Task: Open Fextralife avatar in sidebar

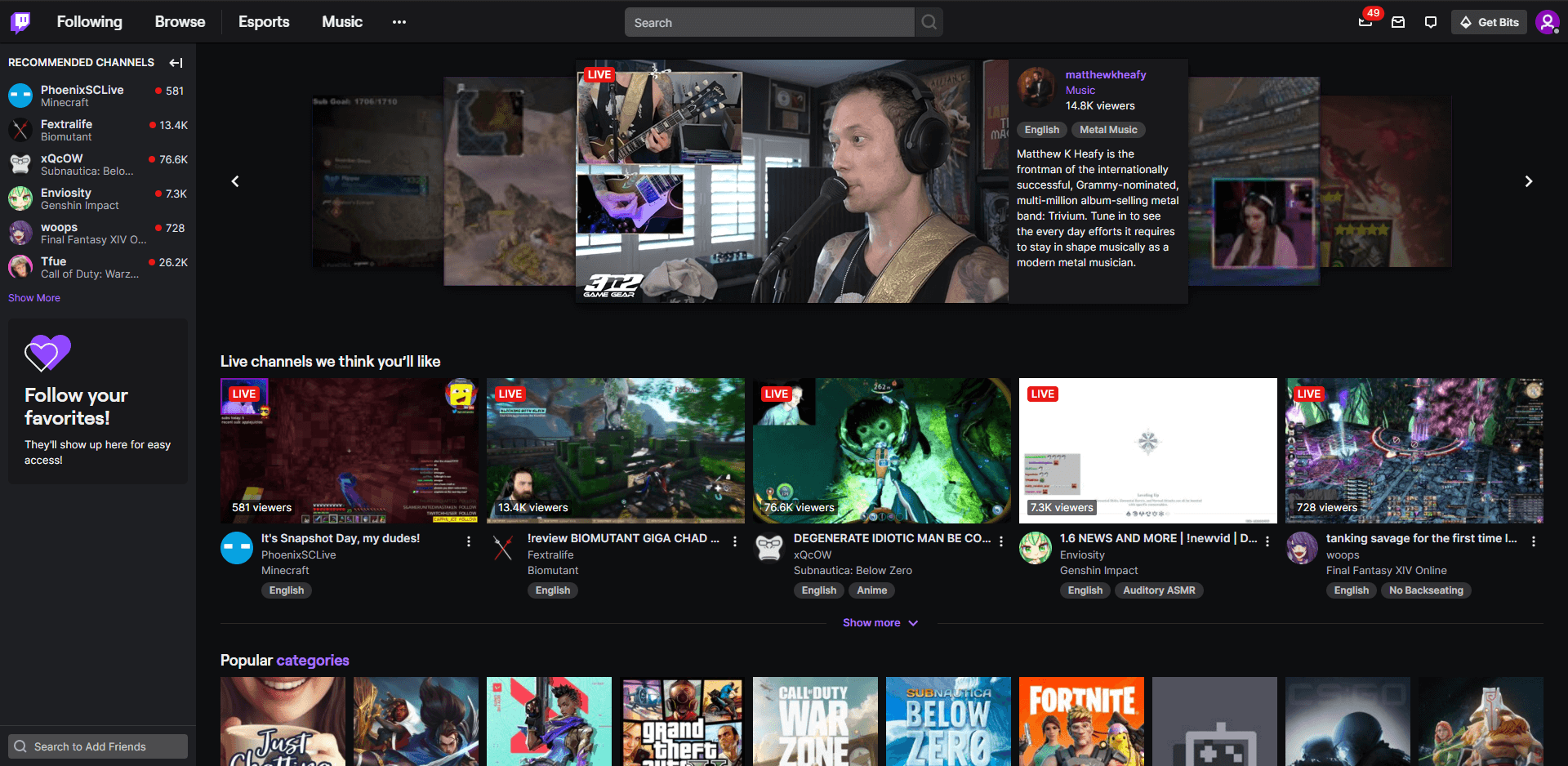Action: pyautogui.click(x=20, y=130)
